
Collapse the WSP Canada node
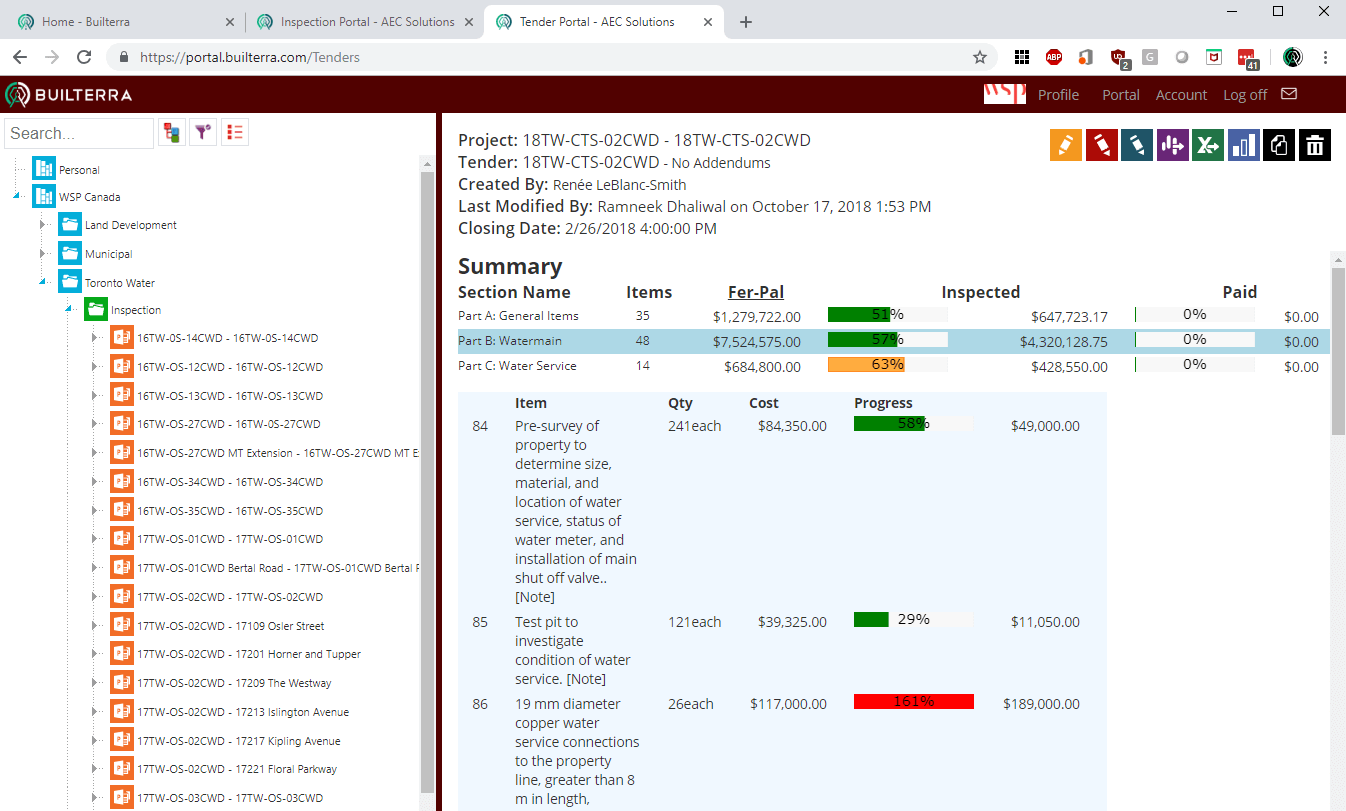(17, 196)
